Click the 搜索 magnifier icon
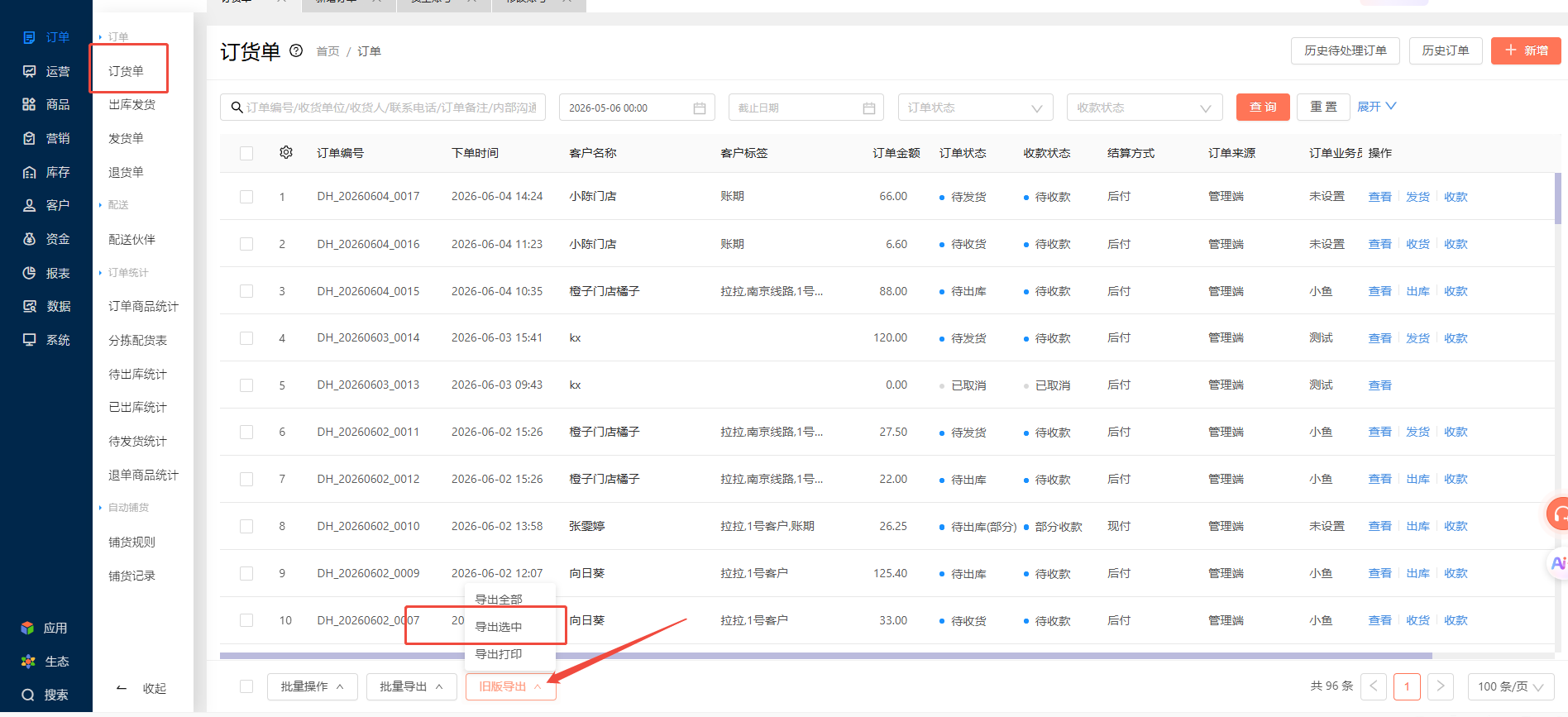The image size is (1568, 717). pyautogui.click(x=28, y=695)
